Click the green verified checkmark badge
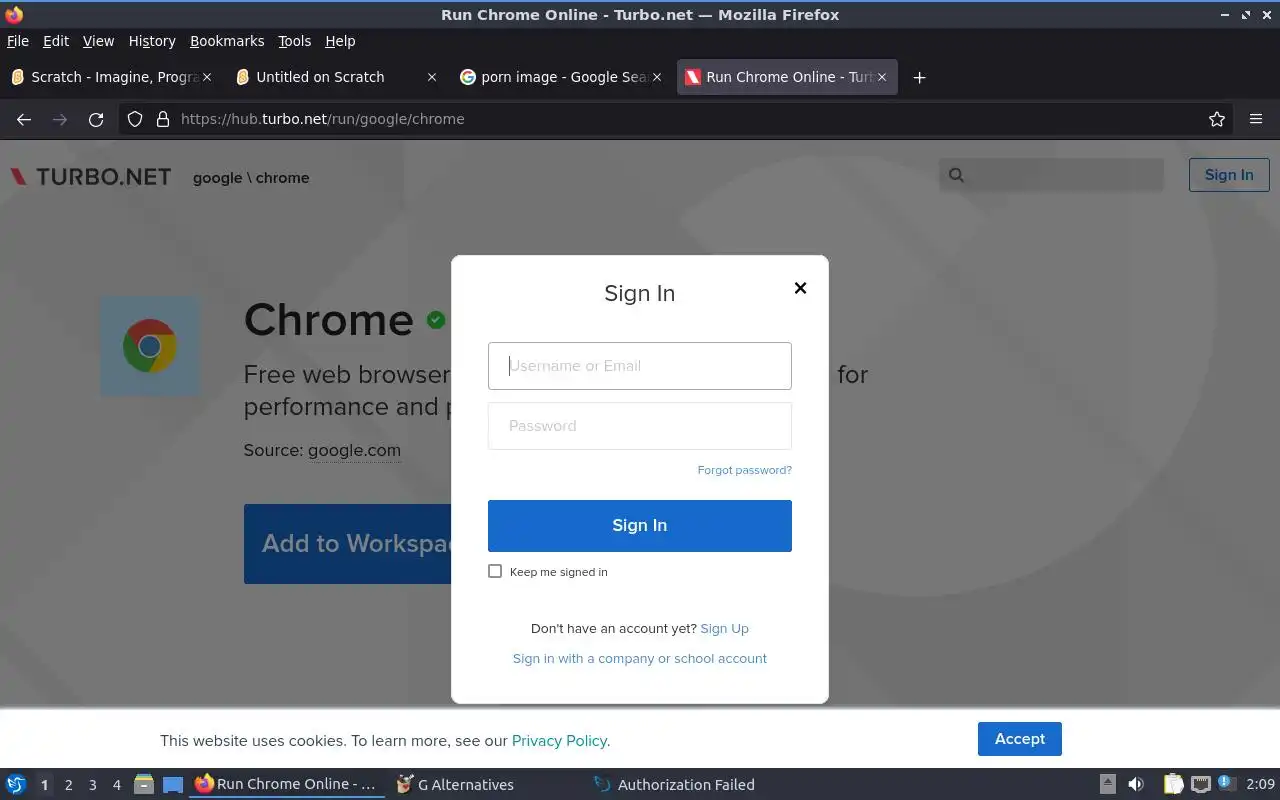1280x800 pixels. (436, 320)
